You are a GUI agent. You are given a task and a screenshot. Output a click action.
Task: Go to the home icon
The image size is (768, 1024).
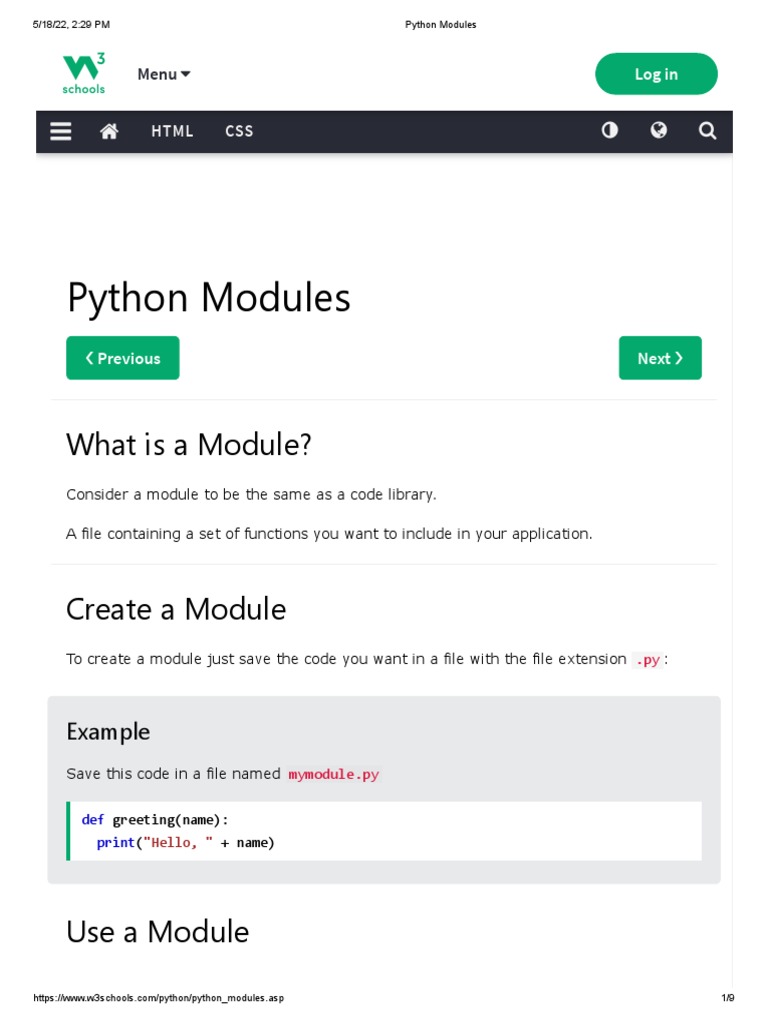pyautogui.click(x=109, y=131)
